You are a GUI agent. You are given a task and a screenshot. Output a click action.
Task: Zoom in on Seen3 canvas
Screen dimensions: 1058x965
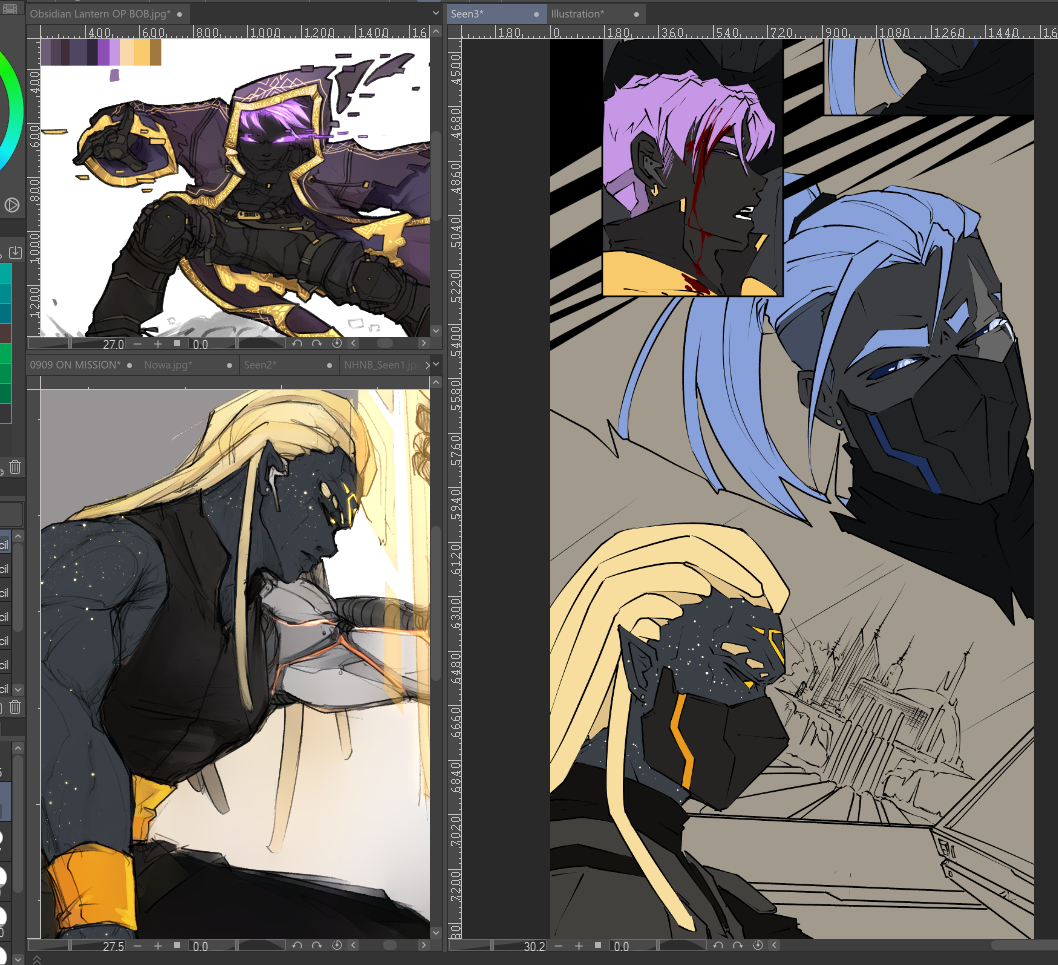point(579,946)
